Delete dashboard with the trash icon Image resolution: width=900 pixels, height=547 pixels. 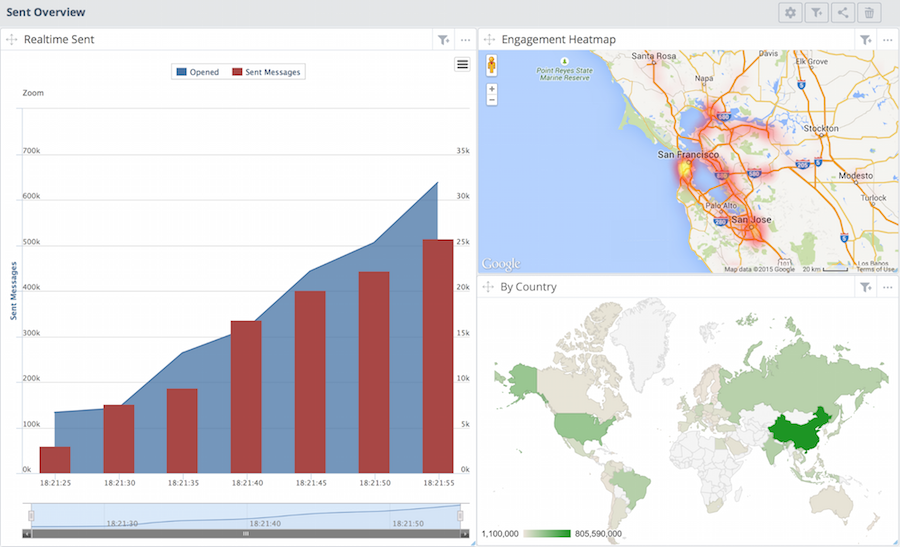869,13
